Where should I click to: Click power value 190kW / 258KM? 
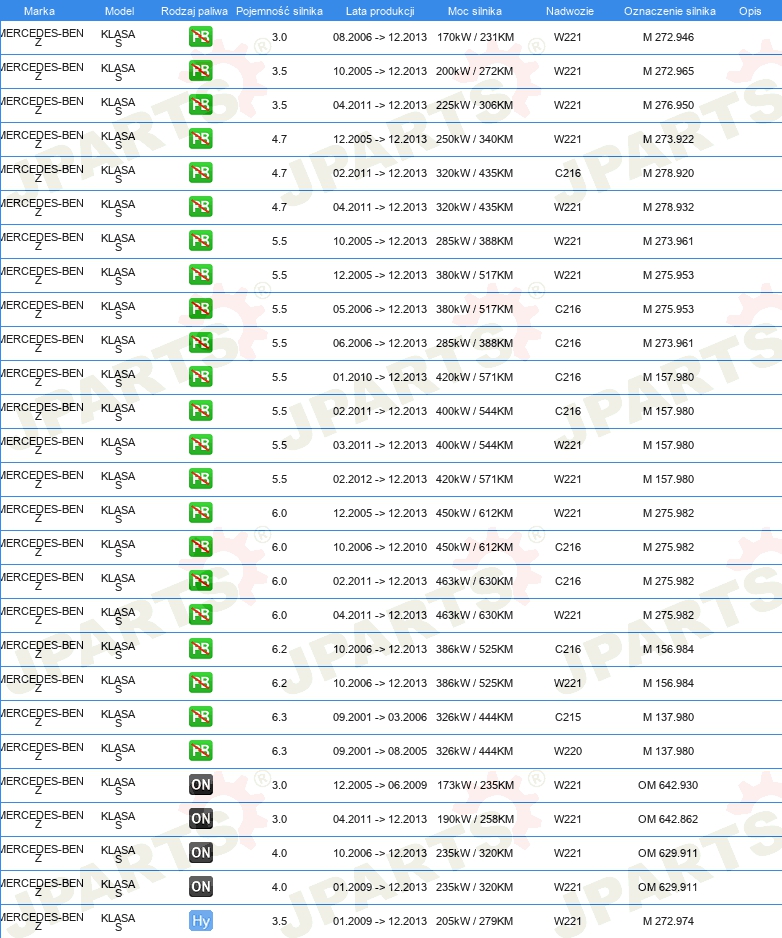point(475,820)
